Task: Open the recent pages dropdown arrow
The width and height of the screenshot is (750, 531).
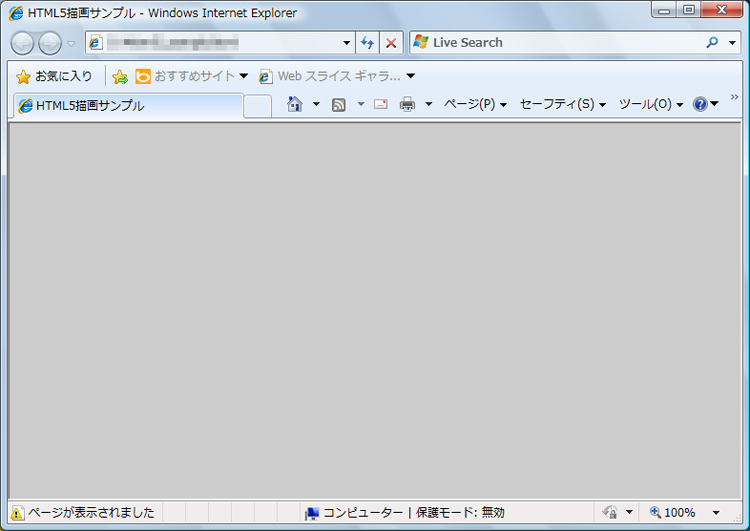Action: (71, 44)
